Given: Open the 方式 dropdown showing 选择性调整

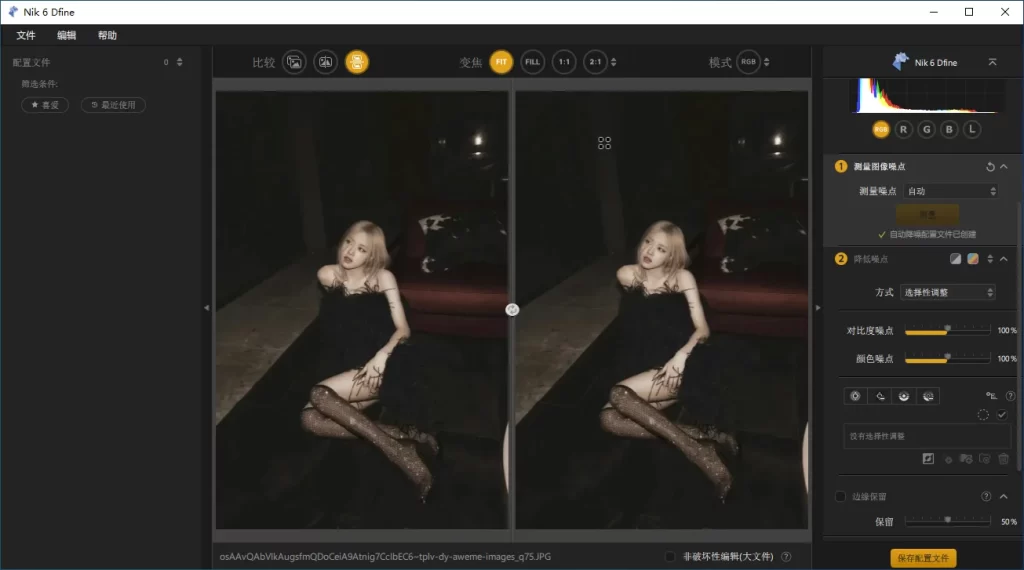Looking at the screenshot, I should [x=948, y=292].
